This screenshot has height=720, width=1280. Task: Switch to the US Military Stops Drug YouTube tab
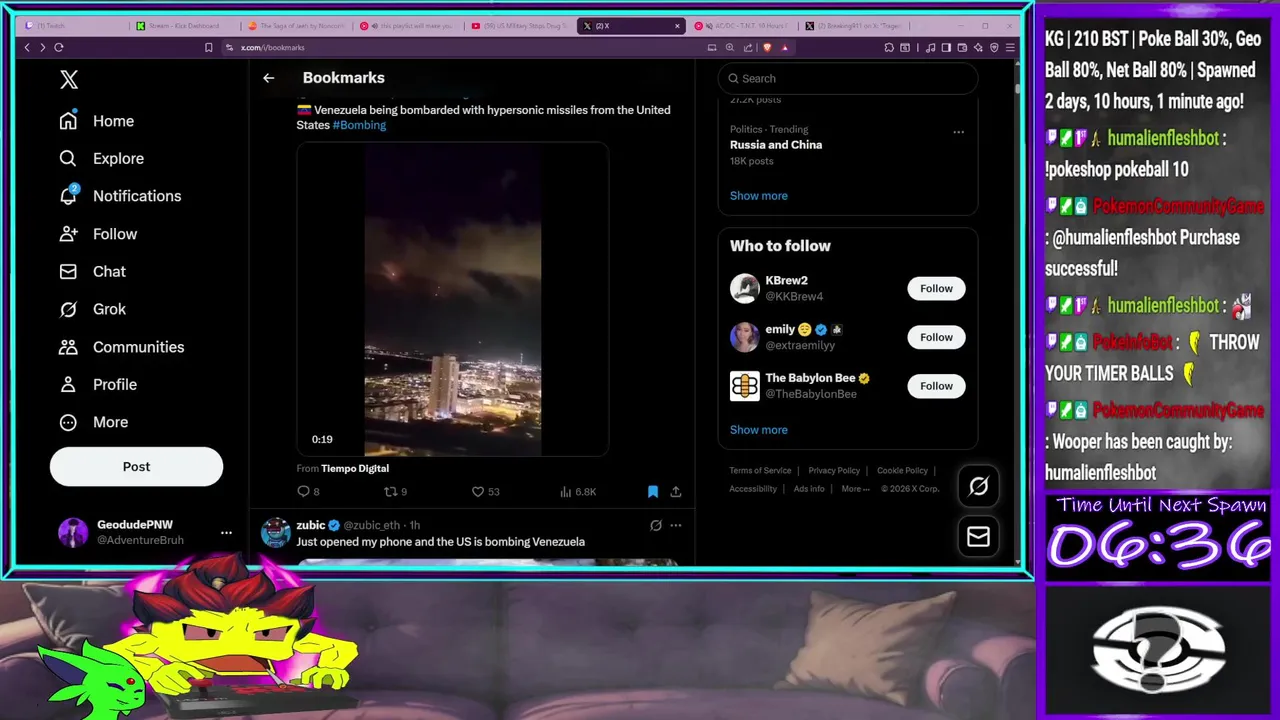point(518,26)
